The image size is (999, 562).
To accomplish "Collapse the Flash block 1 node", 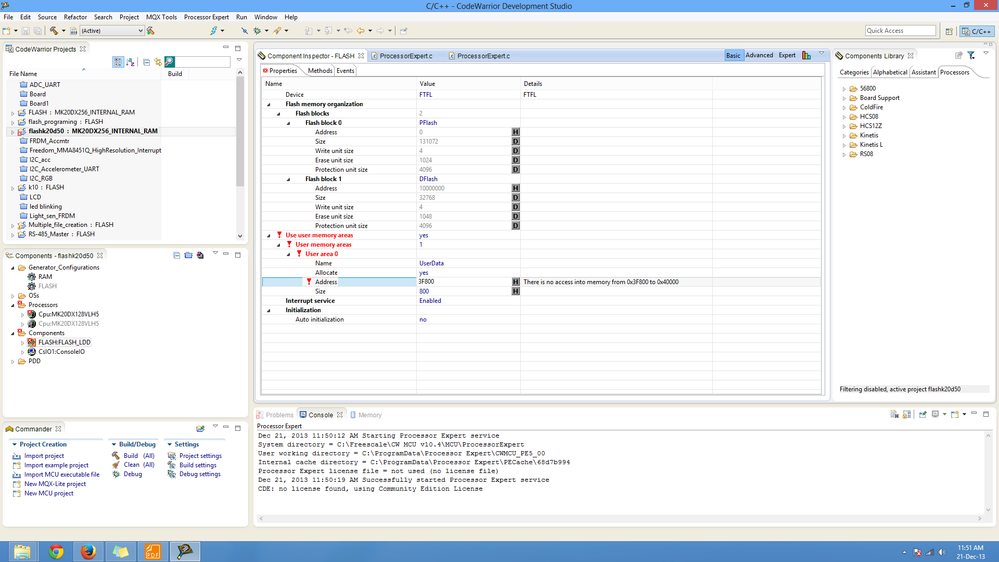I will tap(289, 179).
